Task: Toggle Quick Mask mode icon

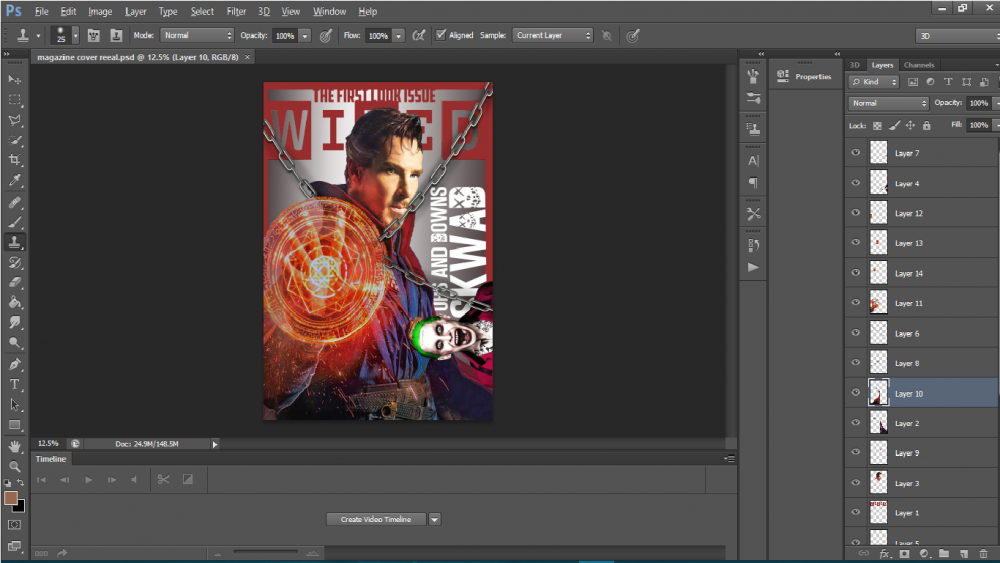Action: [14, 525]
